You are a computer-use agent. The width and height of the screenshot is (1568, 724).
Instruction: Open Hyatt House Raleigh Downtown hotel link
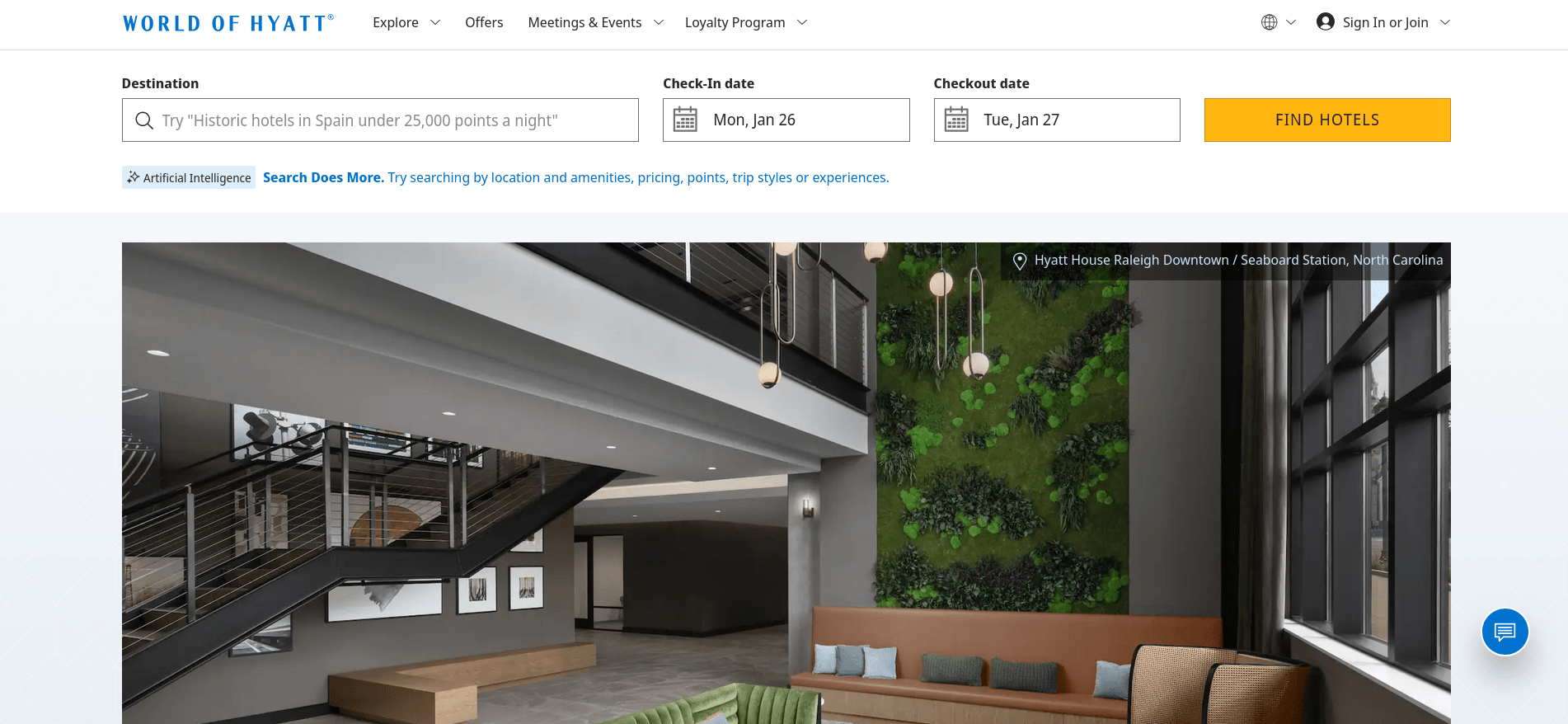1238,260
